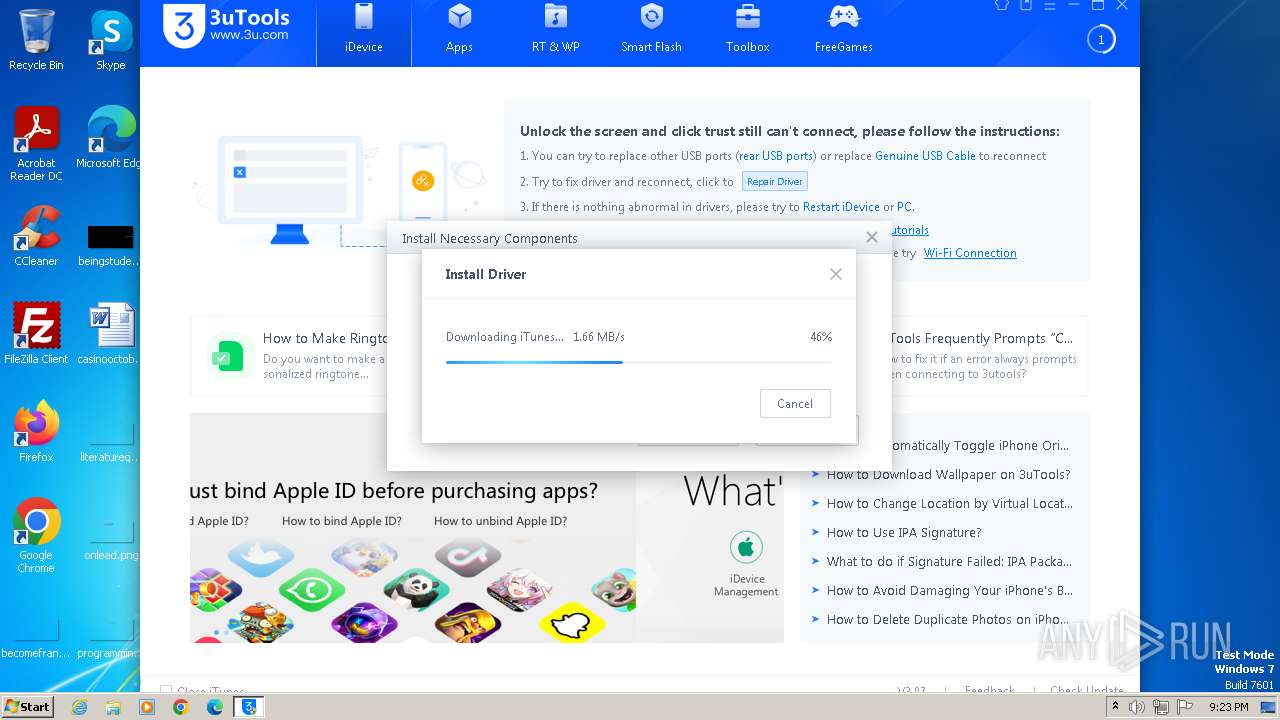Open the download manager circle indicator
The height and width of the screenshot is (720, 1280).
tap(1101, 40)
